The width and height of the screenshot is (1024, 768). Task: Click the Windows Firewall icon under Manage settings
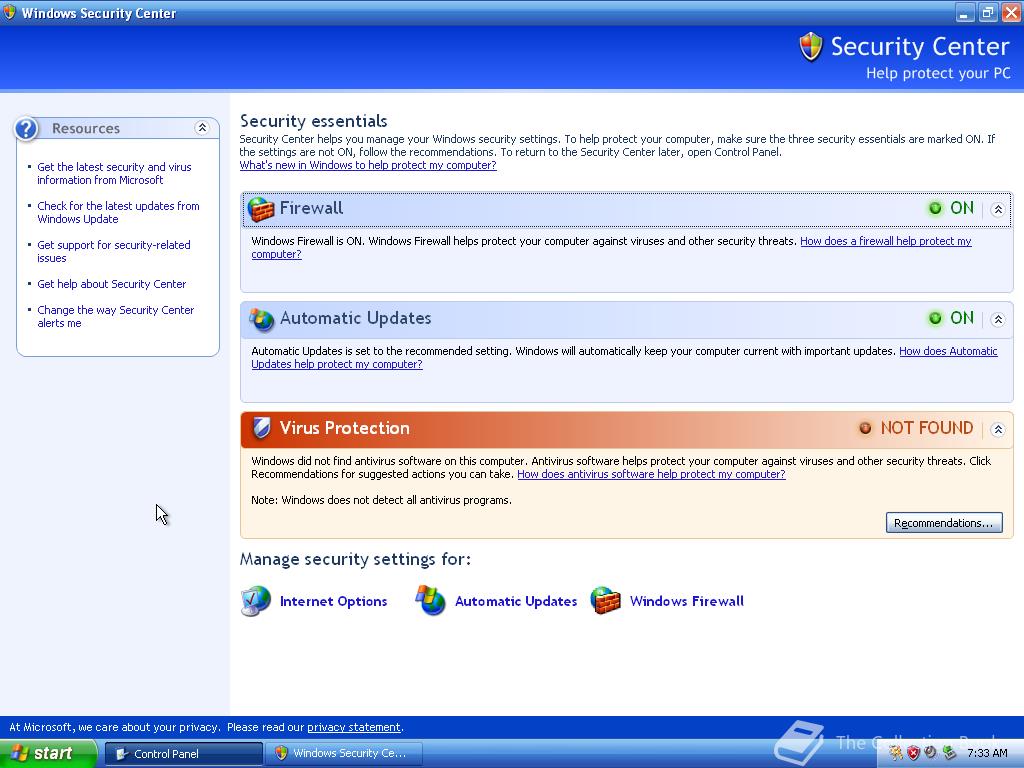click(x=605, y=601)
